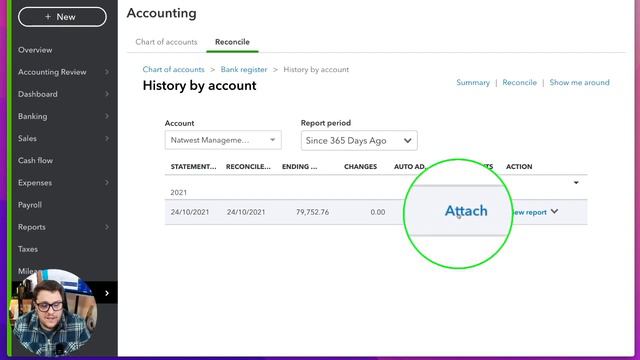Open Payroll in sidebar
640x360 pixels.
point(30,204)
